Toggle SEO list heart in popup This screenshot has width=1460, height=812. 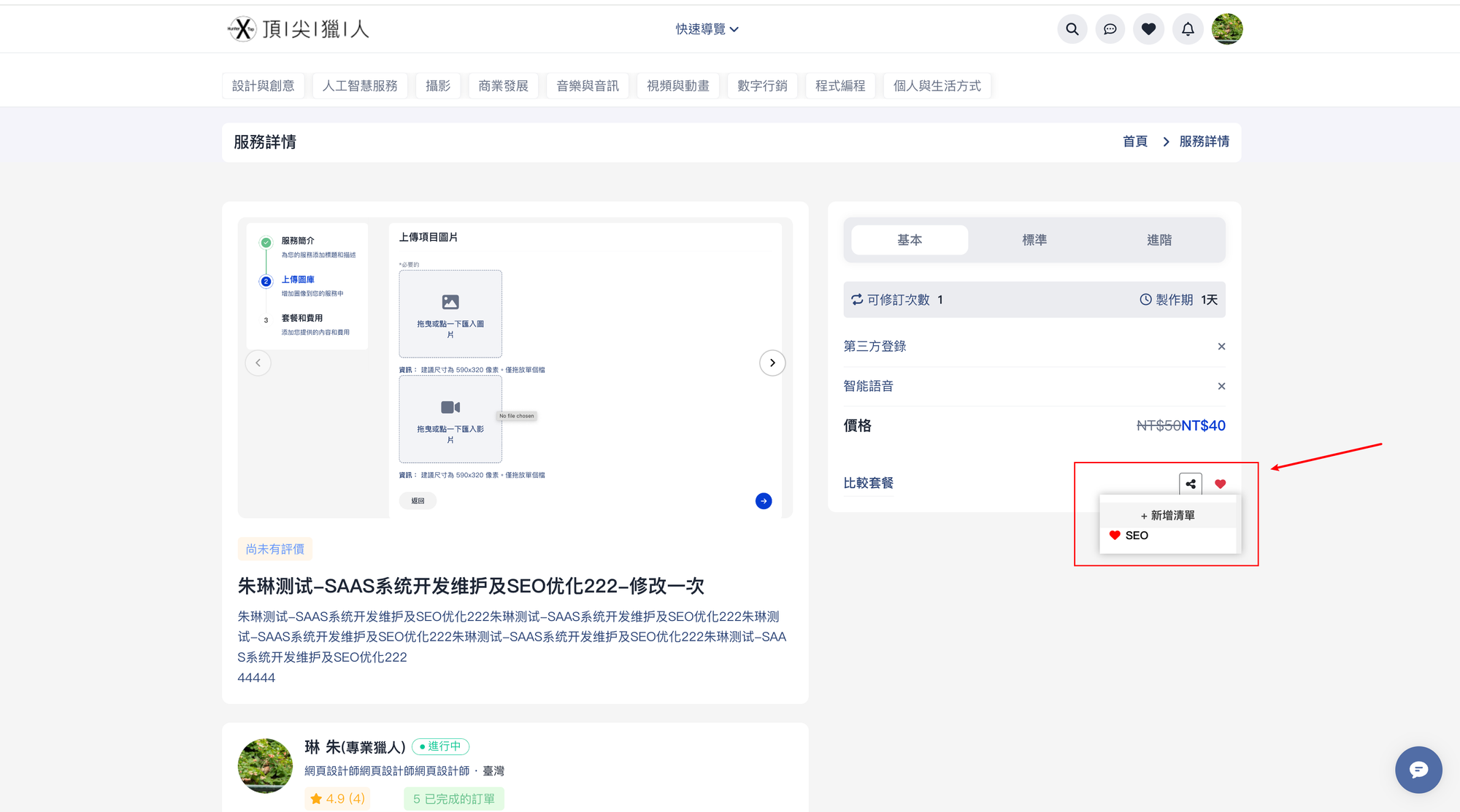(1115, 535)
